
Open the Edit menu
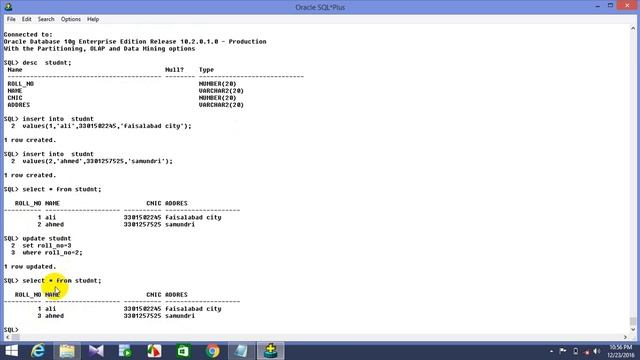[x=27, y=19]
